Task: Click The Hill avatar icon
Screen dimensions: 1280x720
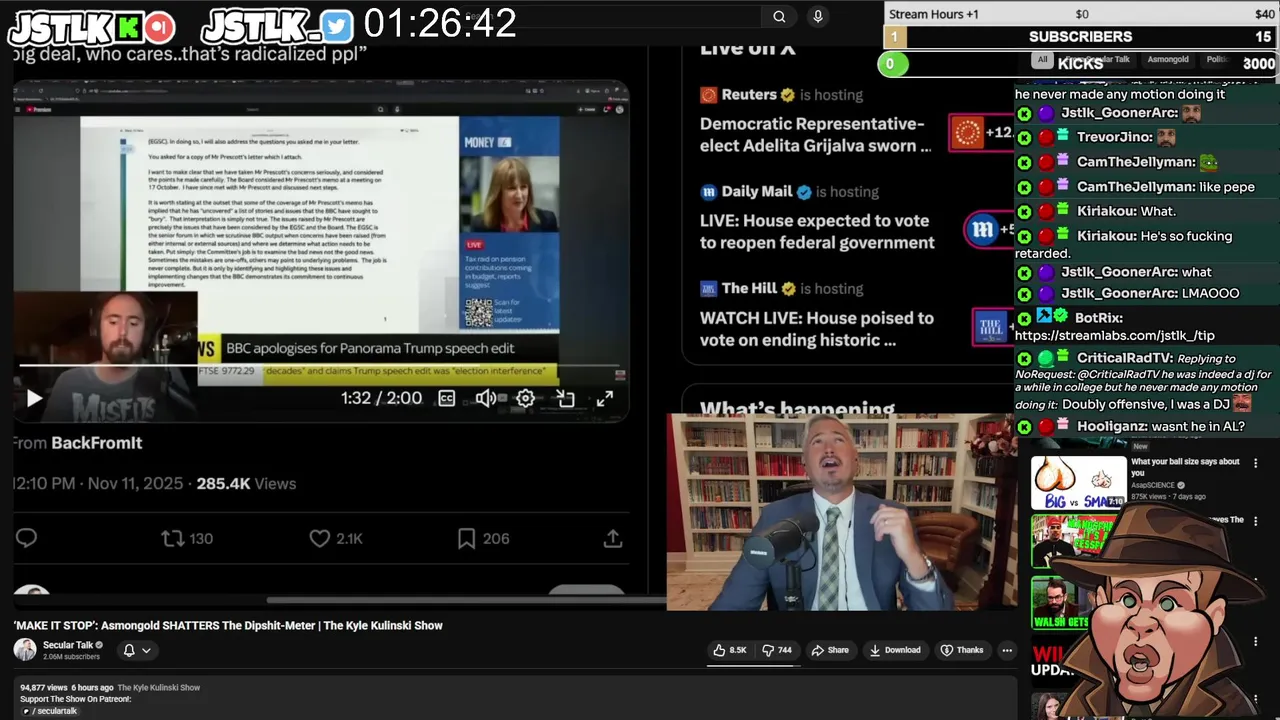Action: point(708,289)
